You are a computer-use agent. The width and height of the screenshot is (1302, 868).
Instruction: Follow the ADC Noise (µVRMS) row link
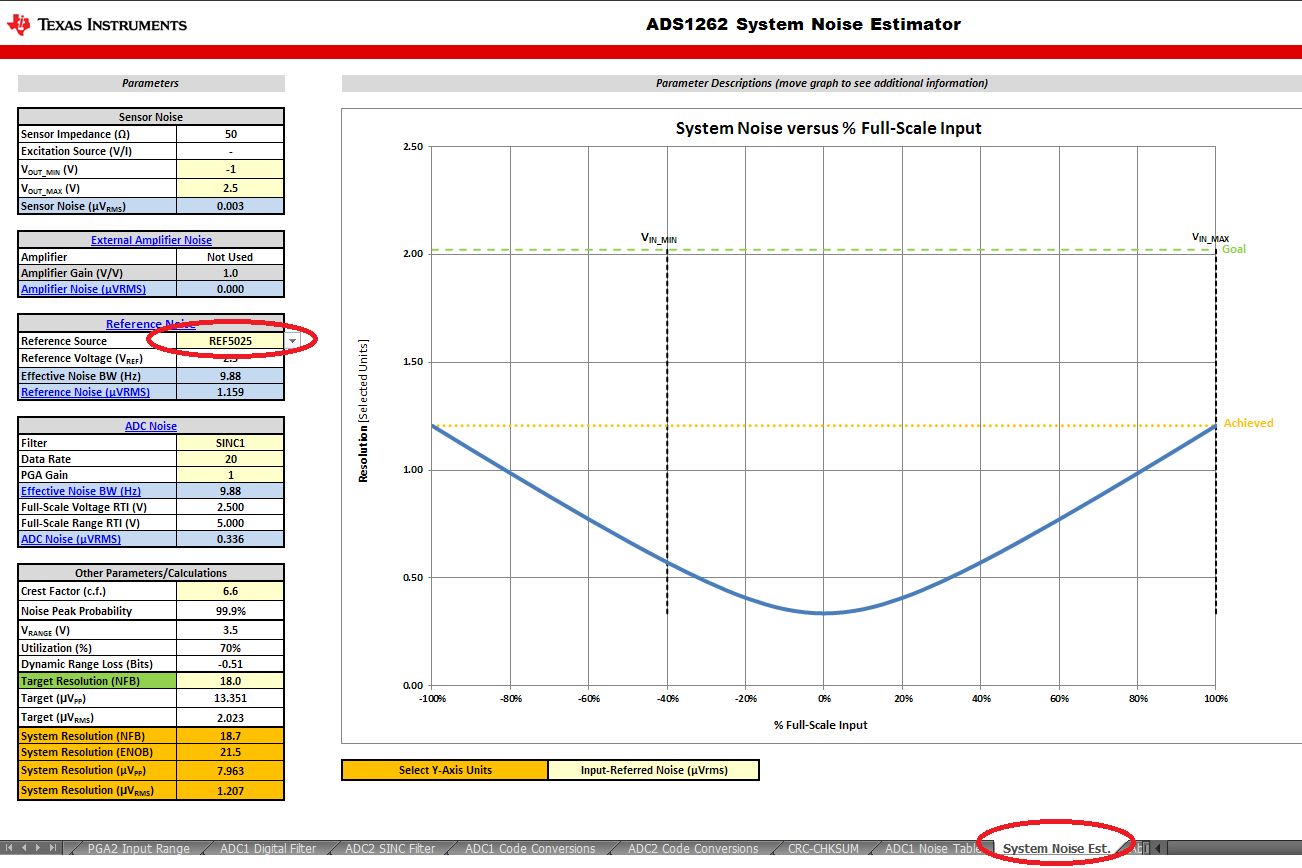click(x=71, y=539)
